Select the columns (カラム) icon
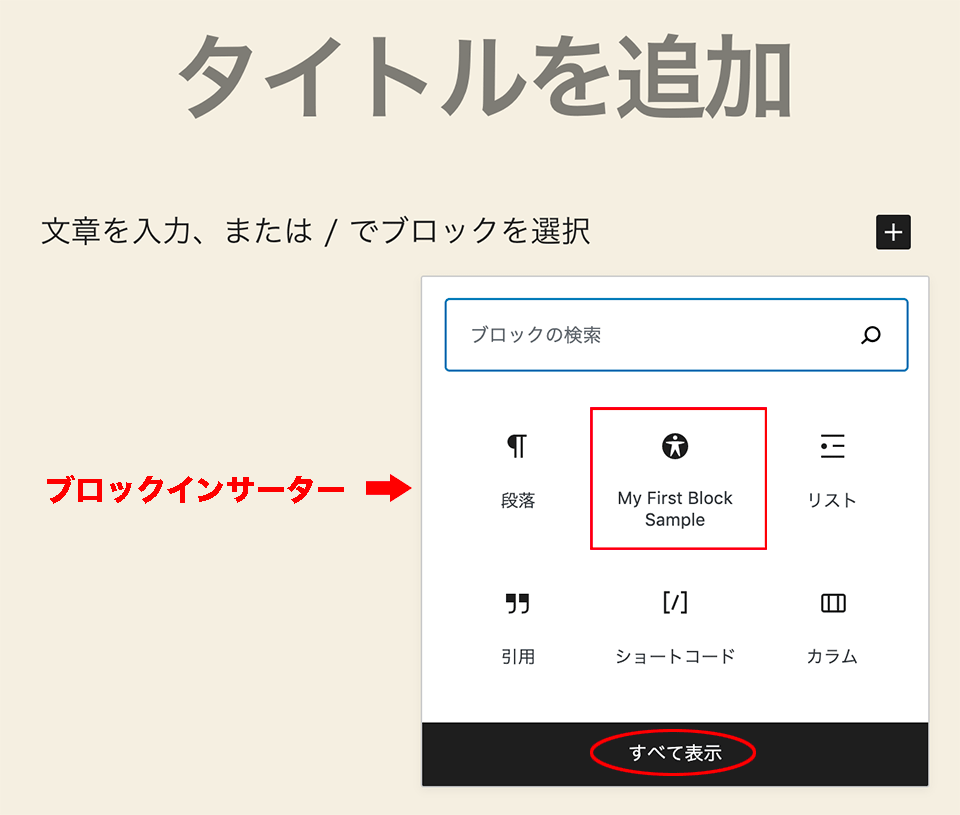 [x=832, y=603]
